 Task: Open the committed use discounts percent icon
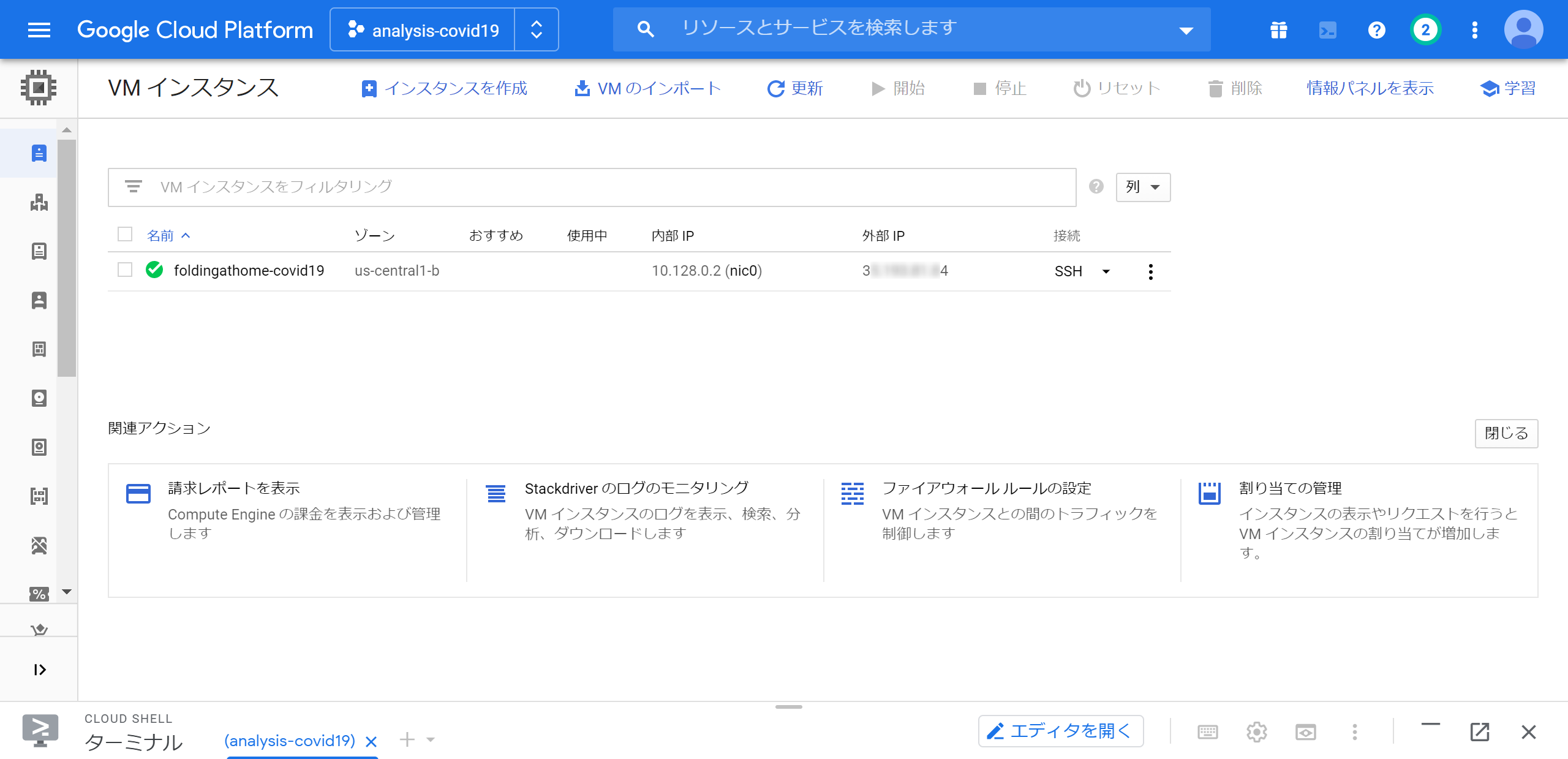tap(39, 593)
